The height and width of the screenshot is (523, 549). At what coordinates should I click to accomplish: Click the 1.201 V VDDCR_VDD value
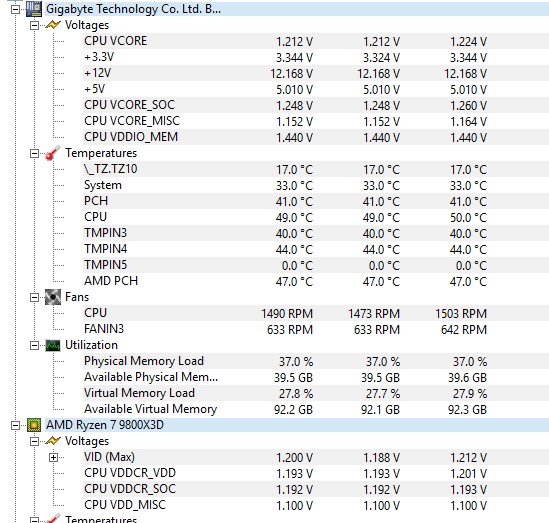pyautogui.click(x=468, y=474)
